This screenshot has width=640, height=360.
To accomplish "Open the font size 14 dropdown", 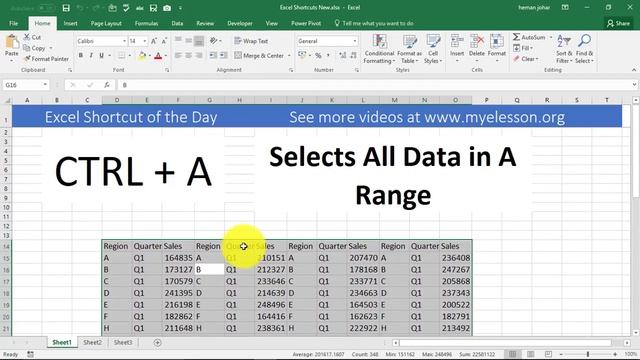I will pyautogui.click(x=144, y=41).
